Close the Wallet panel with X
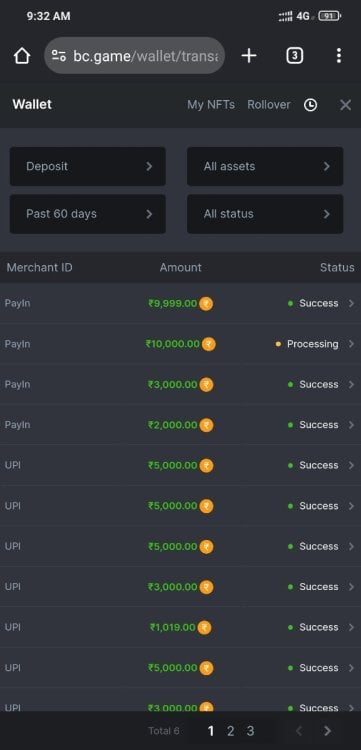 point(345,105)
